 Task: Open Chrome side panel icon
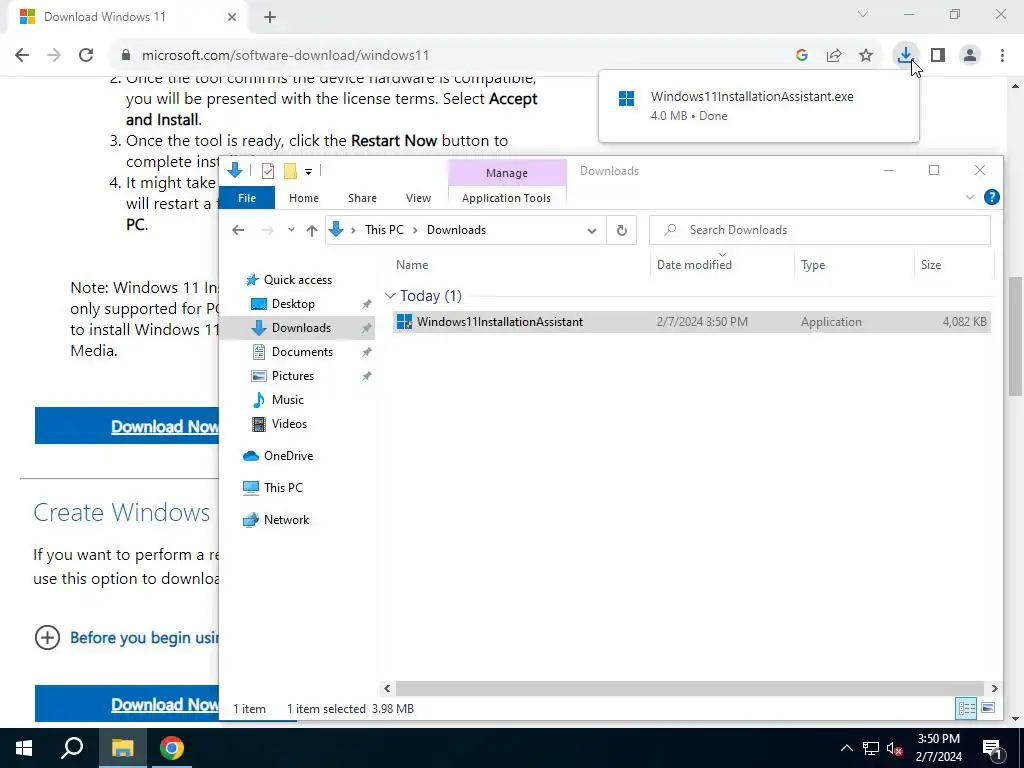(x=938, y=56)
